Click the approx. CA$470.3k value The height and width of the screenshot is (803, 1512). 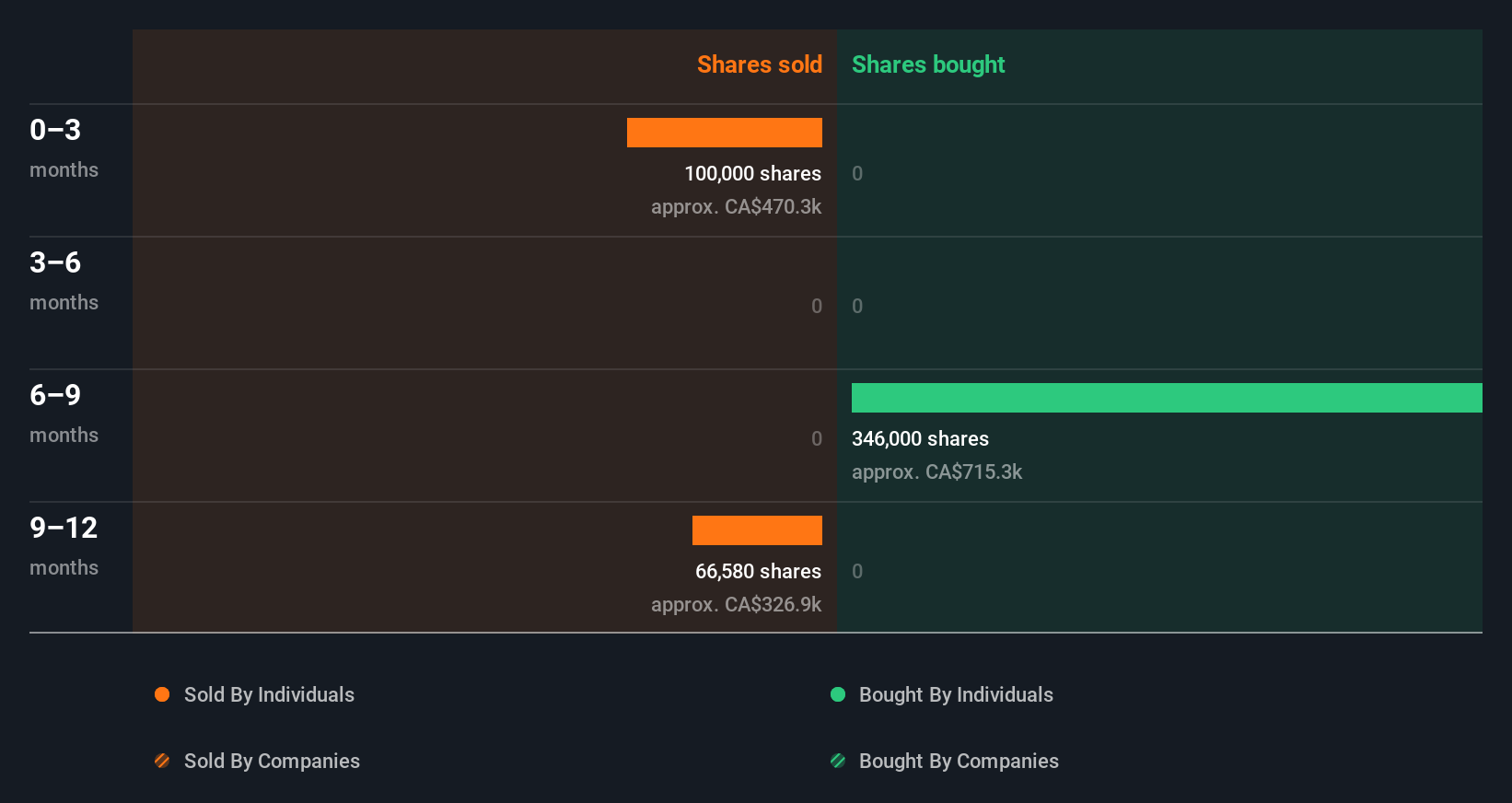(x=736, y=206)
